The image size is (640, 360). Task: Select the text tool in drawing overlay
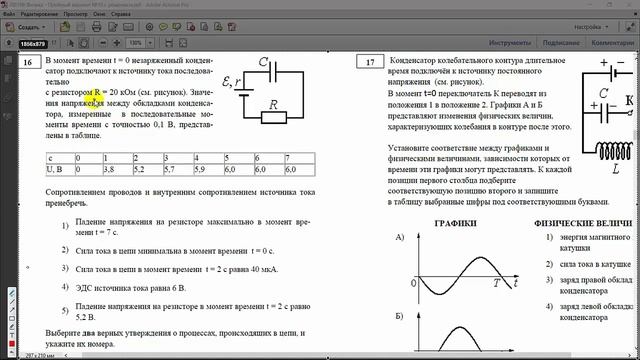[x=12, y=336]
